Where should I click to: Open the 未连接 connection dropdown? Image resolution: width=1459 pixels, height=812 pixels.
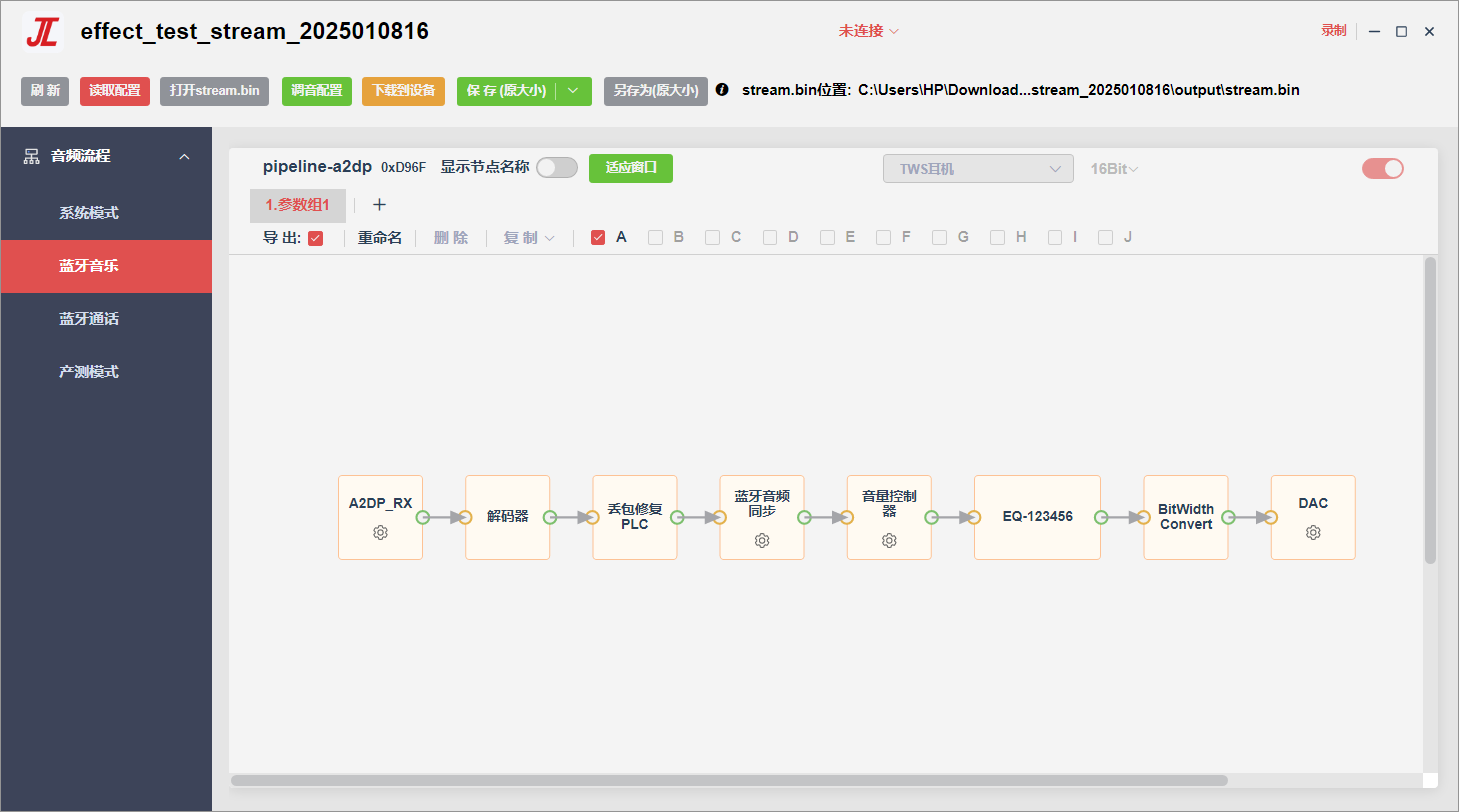869,31
